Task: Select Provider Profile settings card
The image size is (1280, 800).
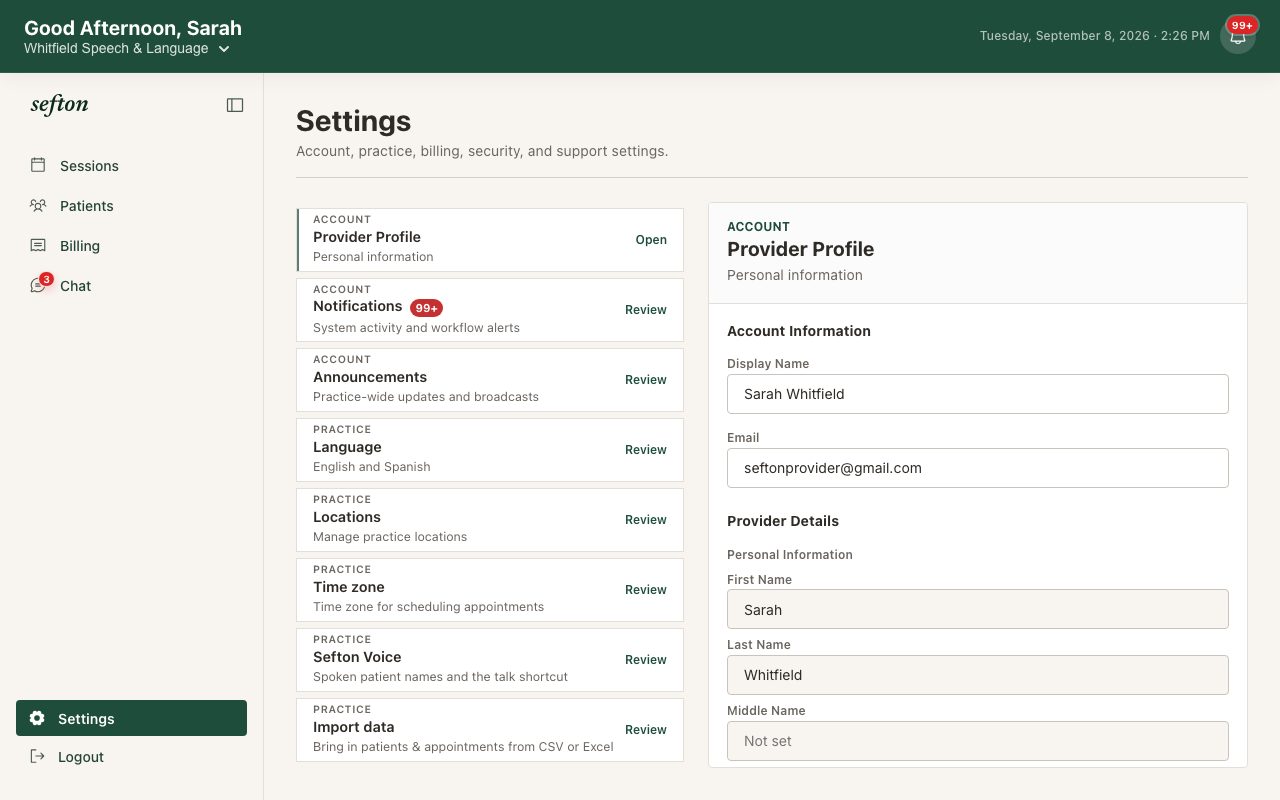Action: click(490, 240)
